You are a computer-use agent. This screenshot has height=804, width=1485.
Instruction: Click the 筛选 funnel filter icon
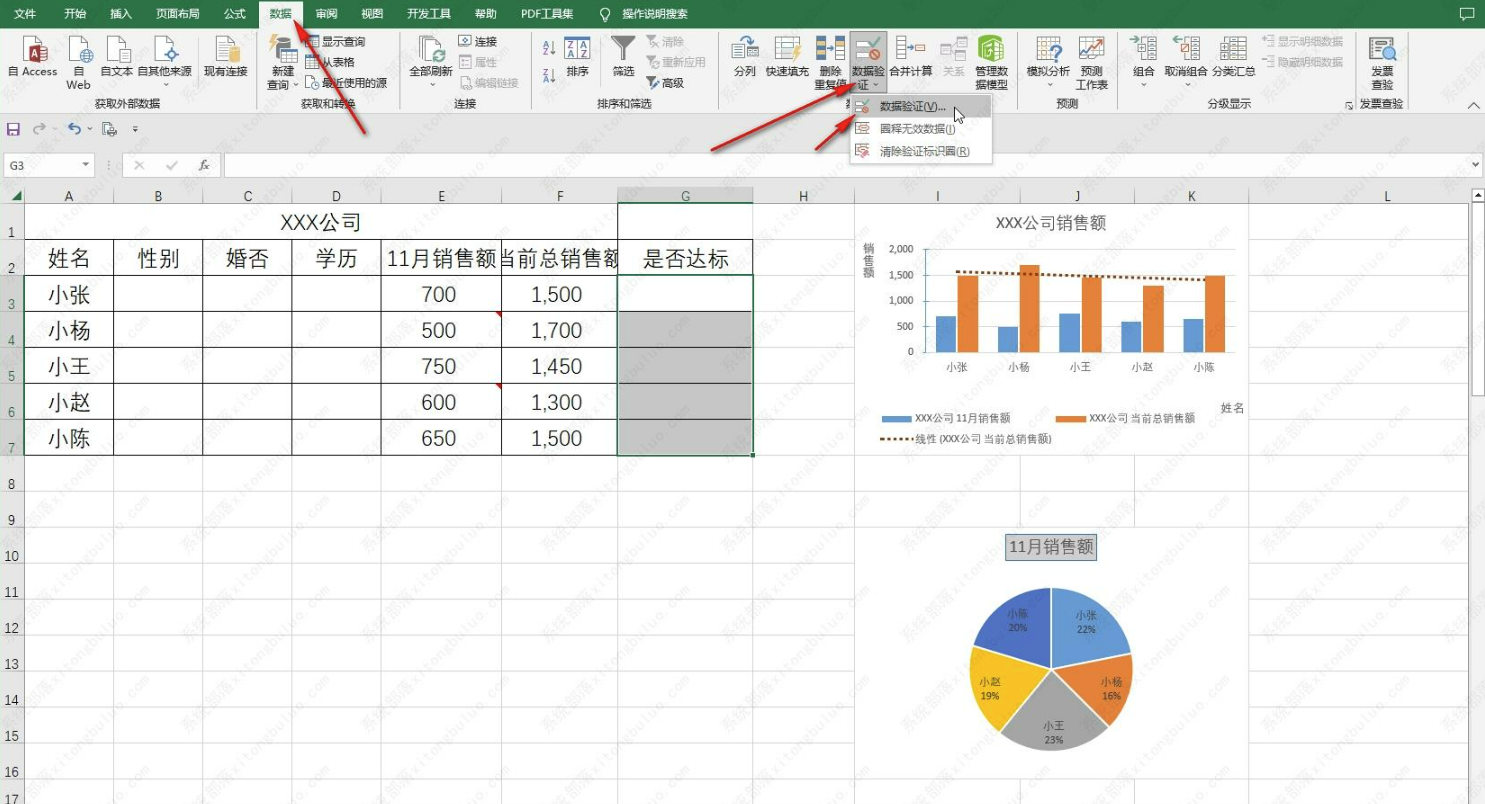[x=623, y=56]
